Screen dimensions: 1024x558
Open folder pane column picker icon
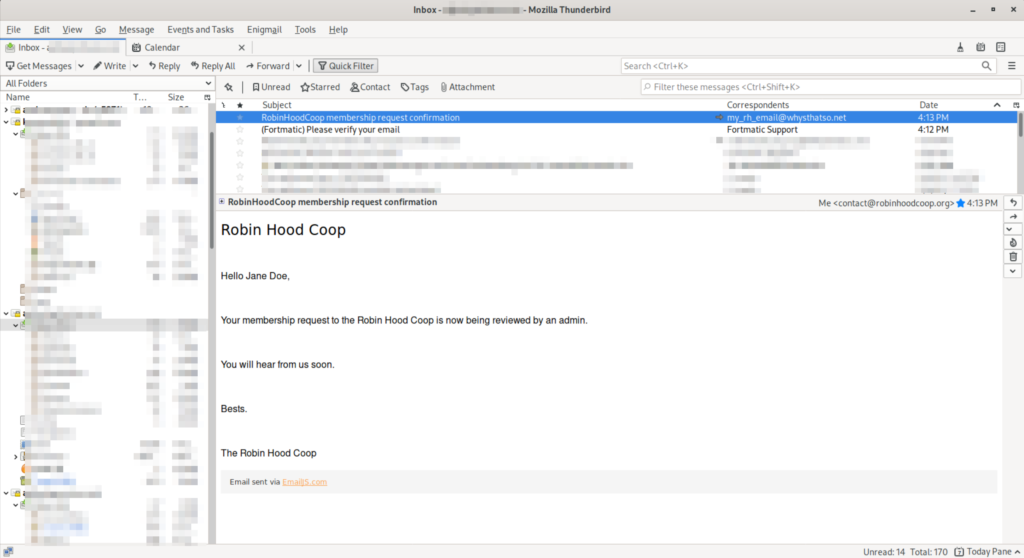[207, 97]
